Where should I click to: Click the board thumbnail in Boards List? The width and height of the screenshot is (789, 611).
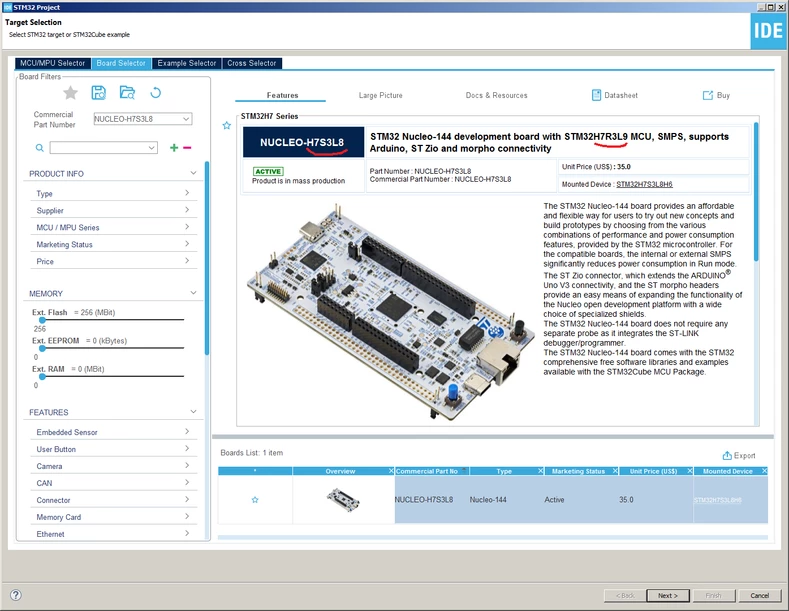(343, 500)
